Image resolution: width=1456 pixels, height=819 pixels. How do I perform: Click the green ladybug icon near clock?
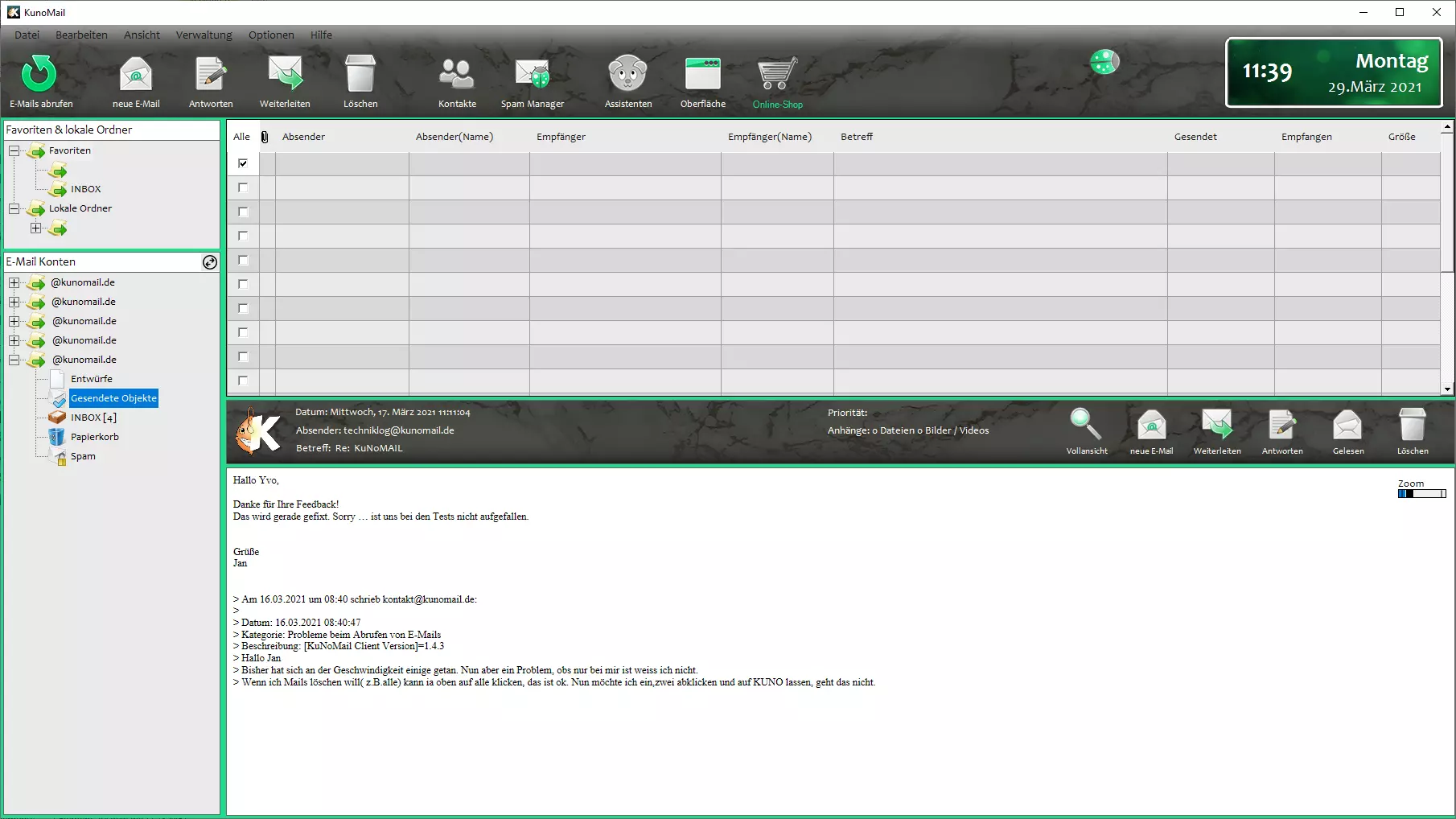tap(1104, 62)
